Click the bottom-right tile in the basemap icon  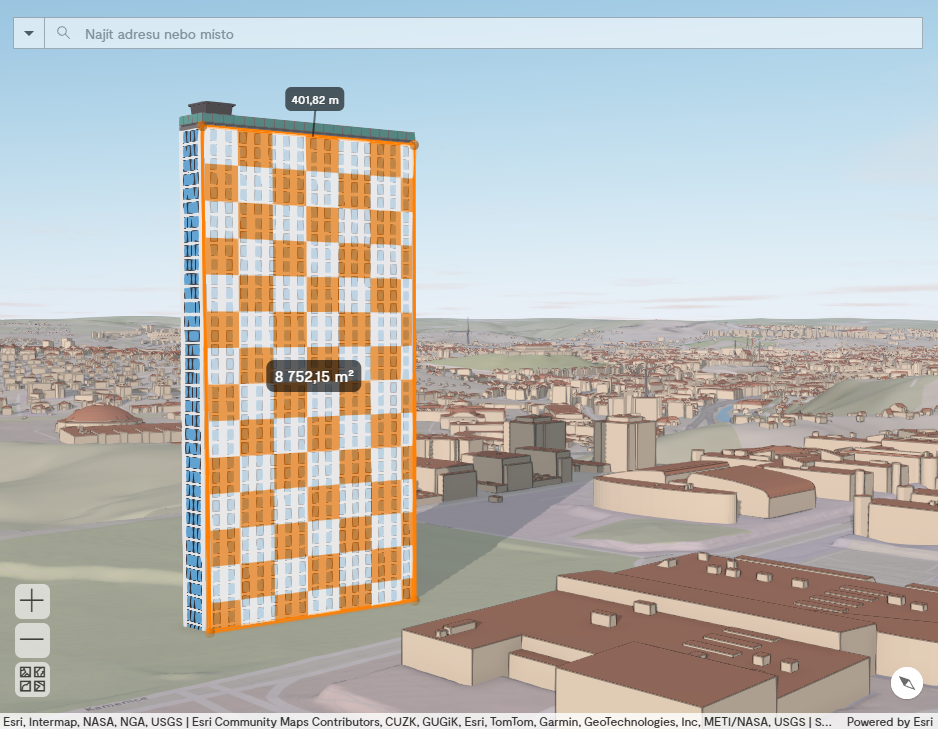pyautogui.click(x=38, y=685)
